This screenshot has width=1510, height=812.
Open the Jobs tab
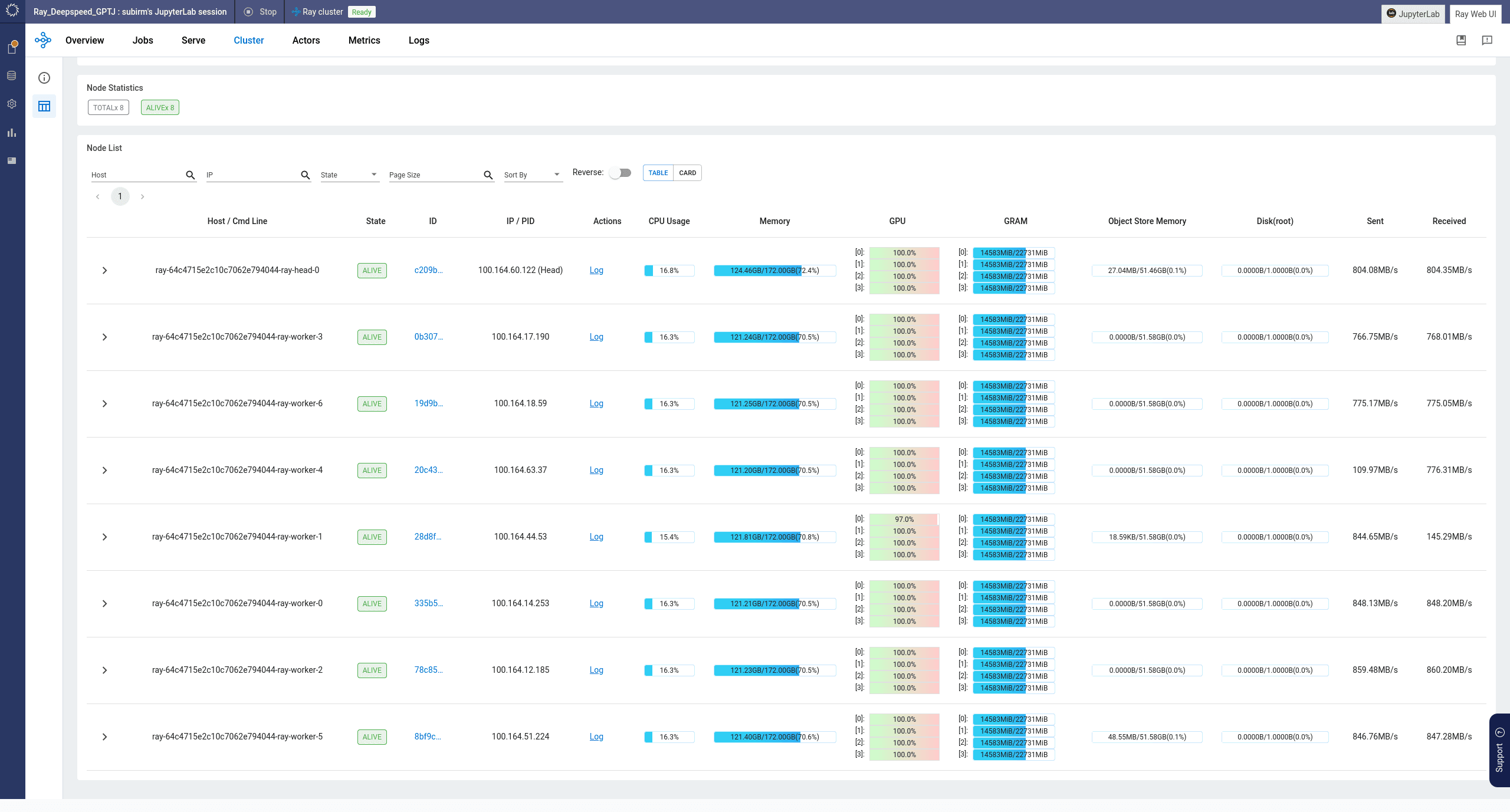click(143, 40)
